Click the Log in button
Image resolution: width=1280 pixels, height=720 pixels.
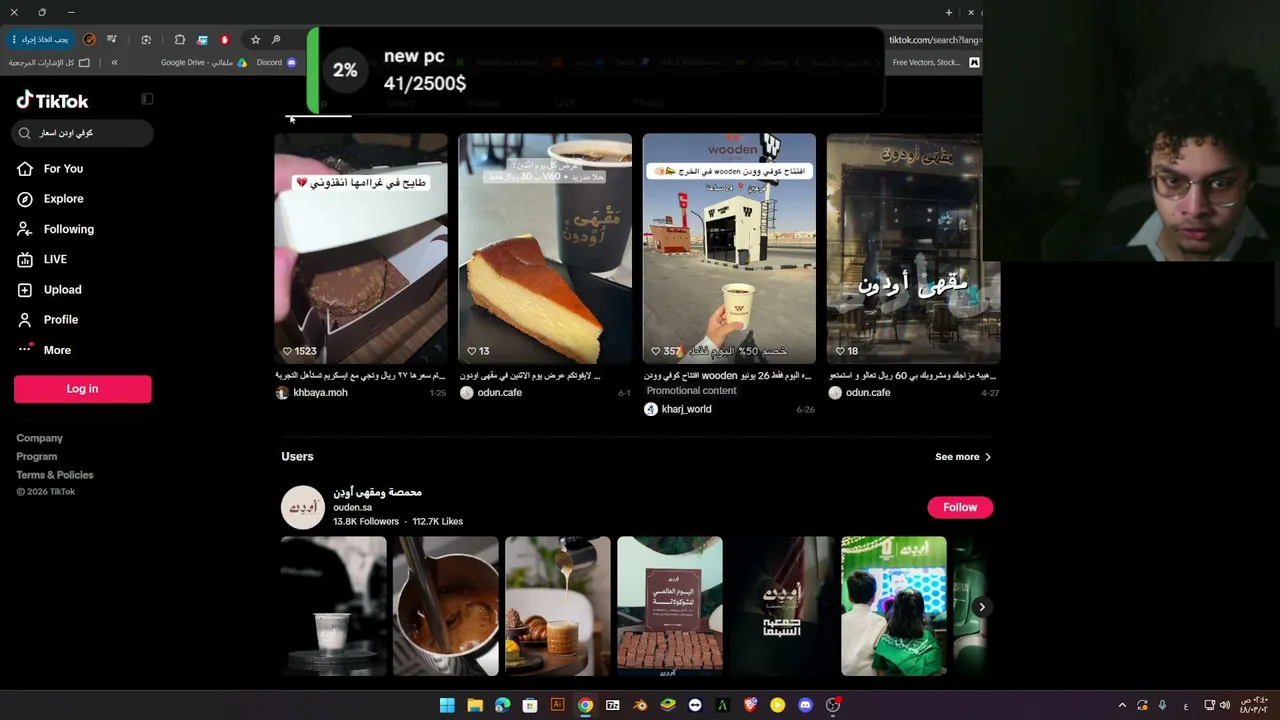tap(82, 389)
